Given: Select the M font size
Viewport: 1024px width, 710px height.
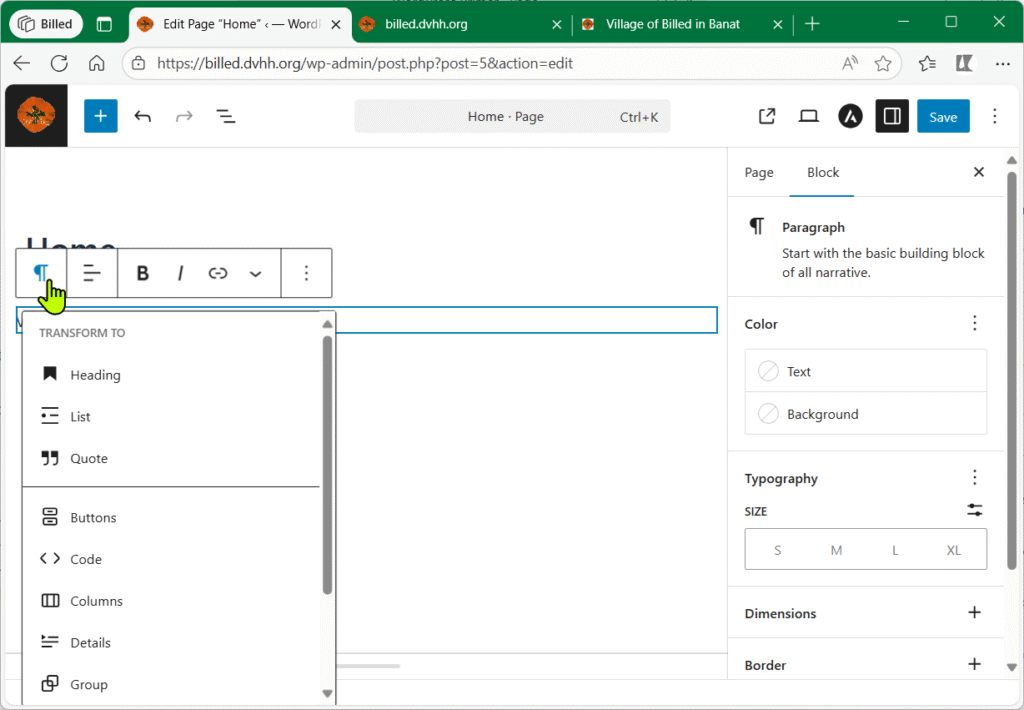Looking at the screenshot, I should coord(836,550).
